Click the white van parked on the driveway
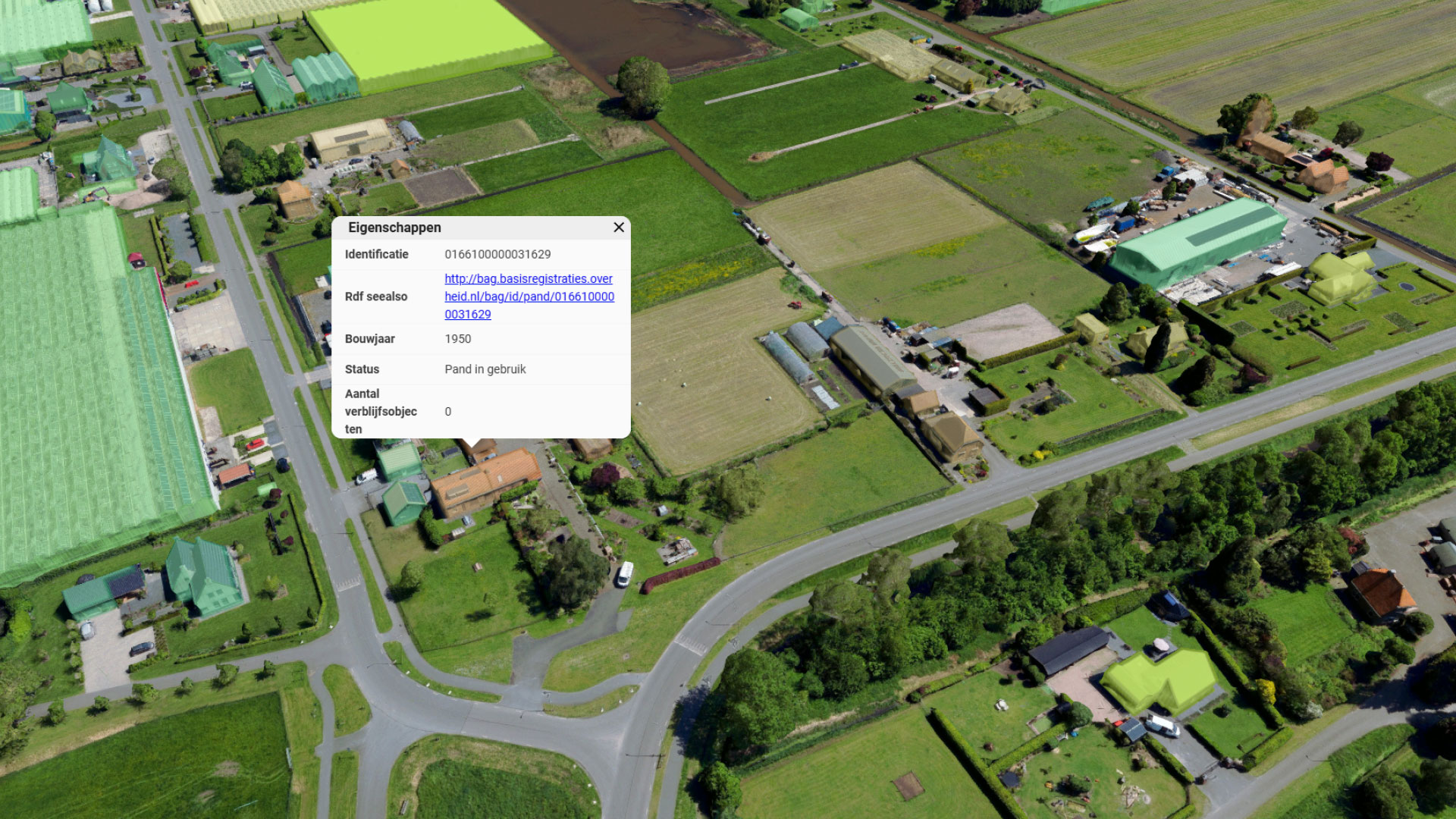The height and width of the screenshot is (819, 1456). (x=624, y=574)
